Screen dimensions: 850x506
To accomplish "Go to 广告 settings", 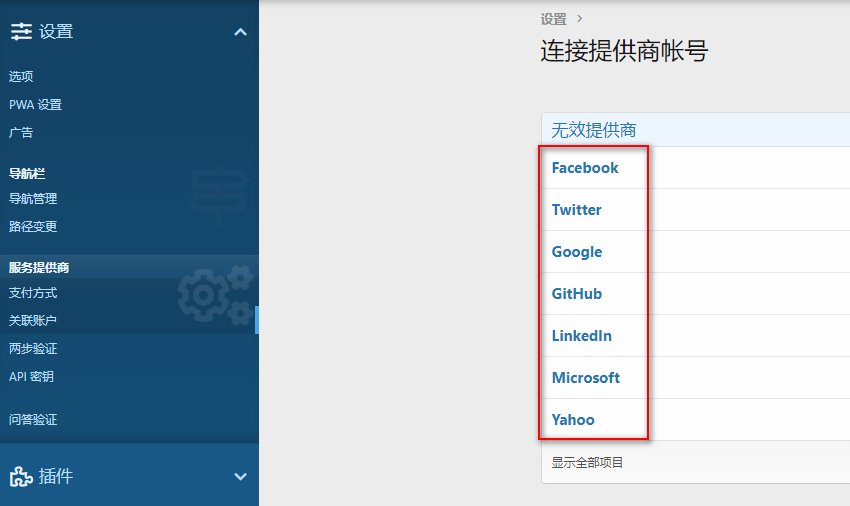I will pyautogui.click(x=21, y=132).
